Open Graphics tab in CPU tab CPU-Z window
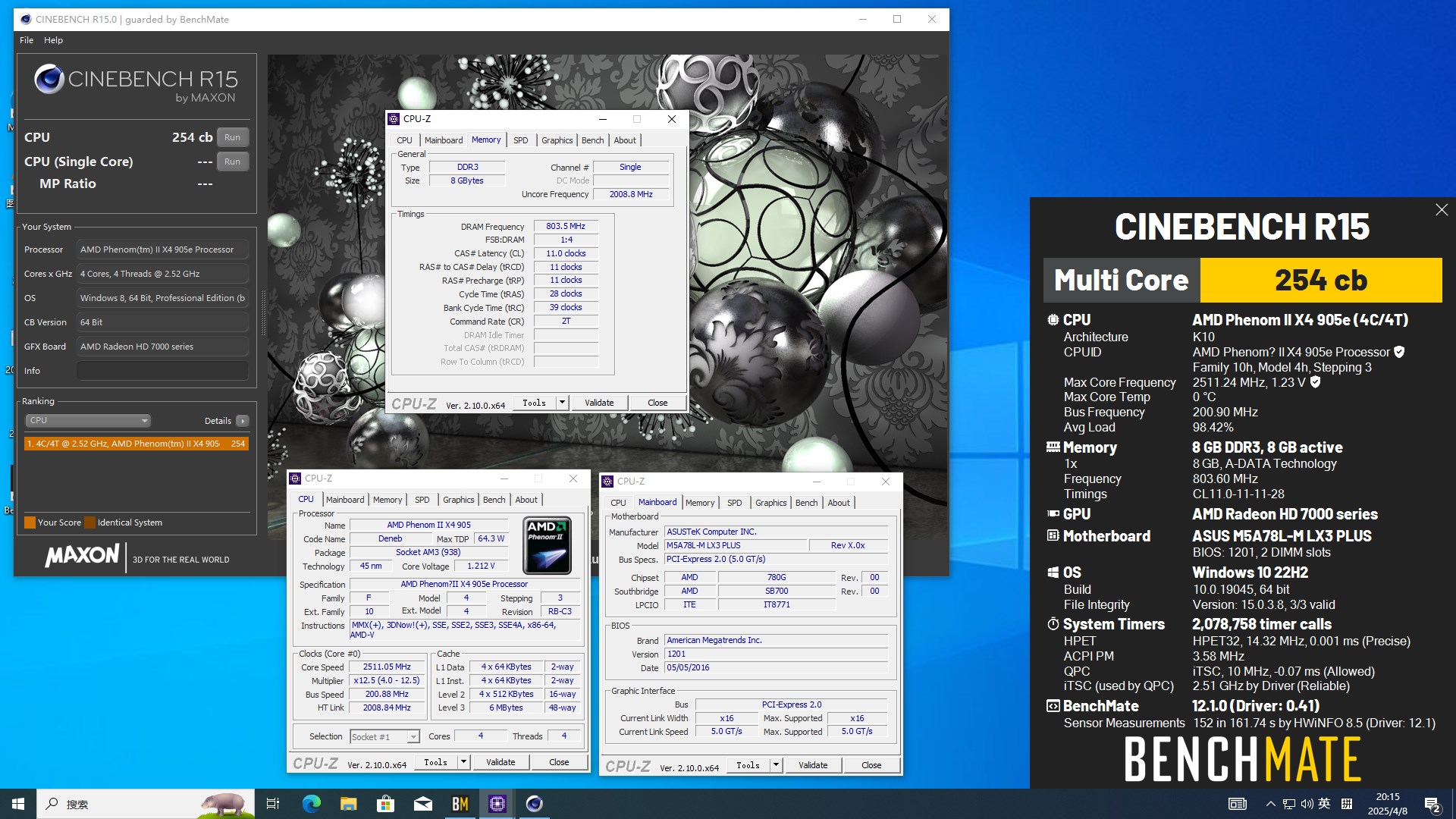The image size is (1456, 819). pos(459,500)
